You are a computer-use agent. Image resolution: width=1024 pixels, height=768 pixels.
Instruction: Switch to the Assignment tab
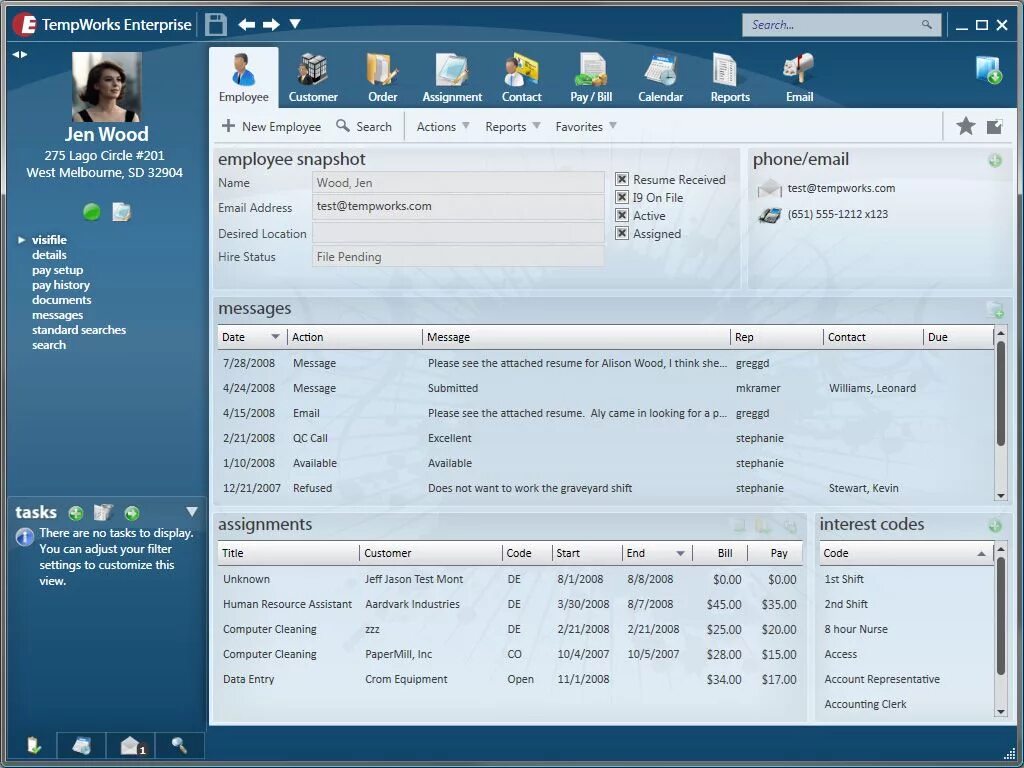click(452, 70)
